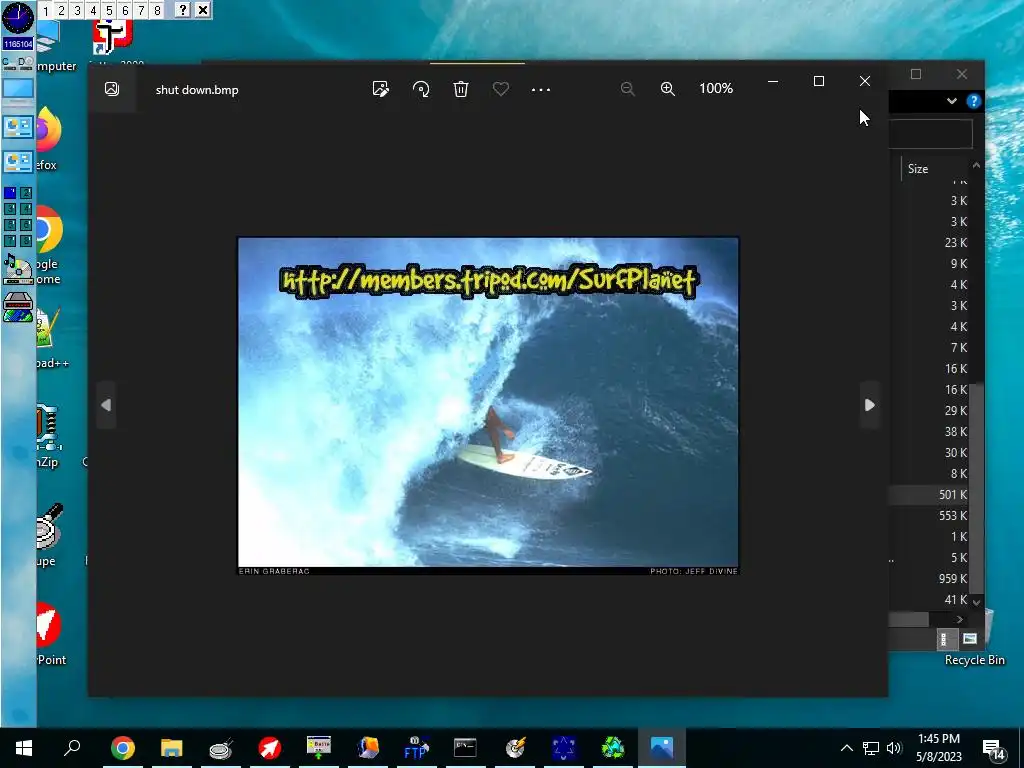This screenshot has width=1024, height=768.
Task: Add photo to favorites with heart
Action: tap(501, 89)
